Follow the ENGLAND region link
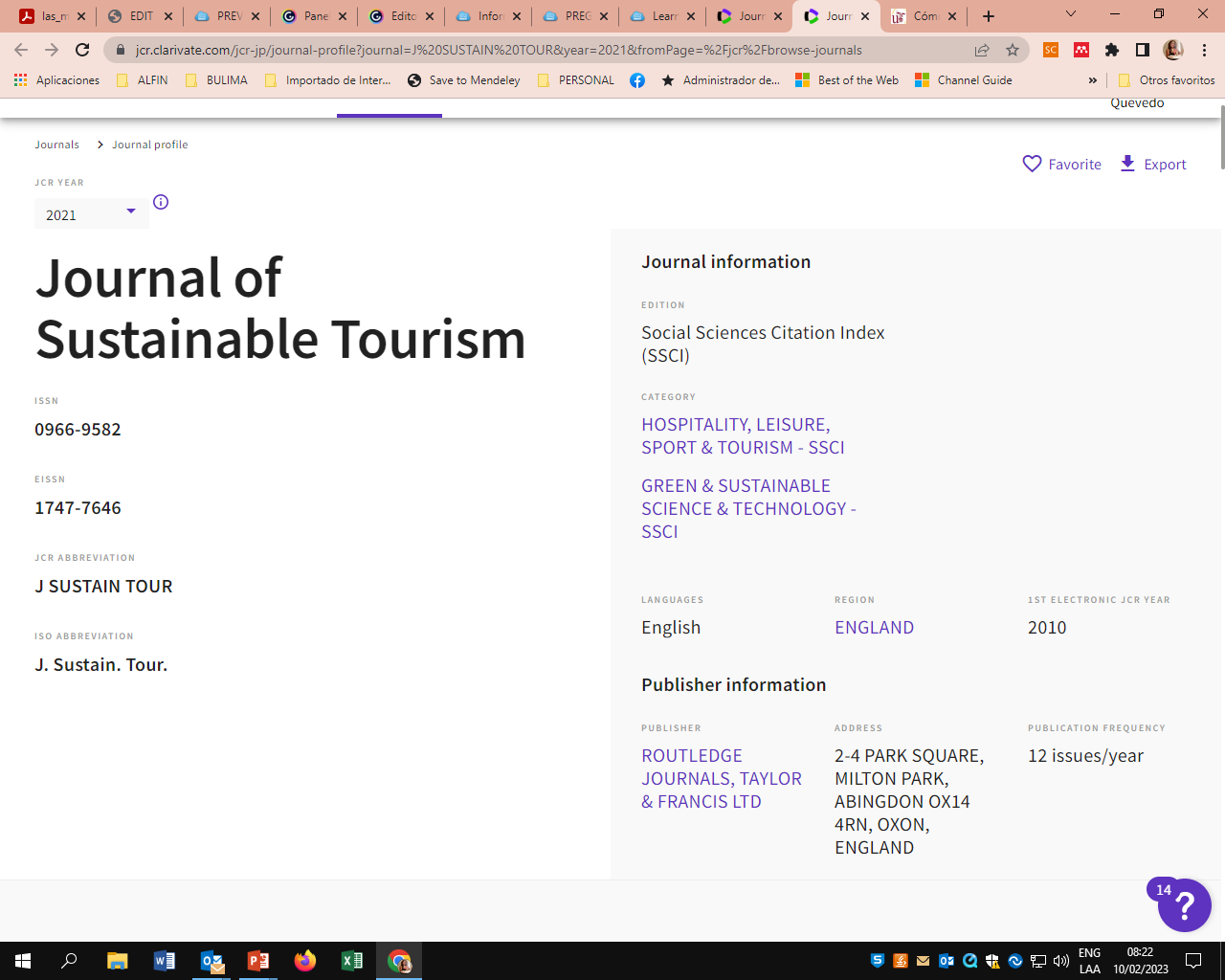 tap(874, 627)
